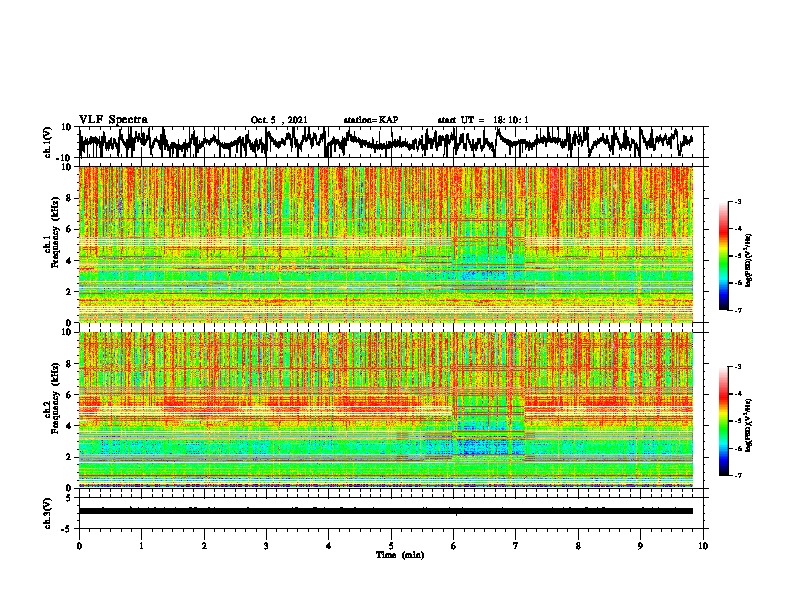Click the time axis tick label '7'
The height and width of the screenshot is (612, 792).
point(516,546)
